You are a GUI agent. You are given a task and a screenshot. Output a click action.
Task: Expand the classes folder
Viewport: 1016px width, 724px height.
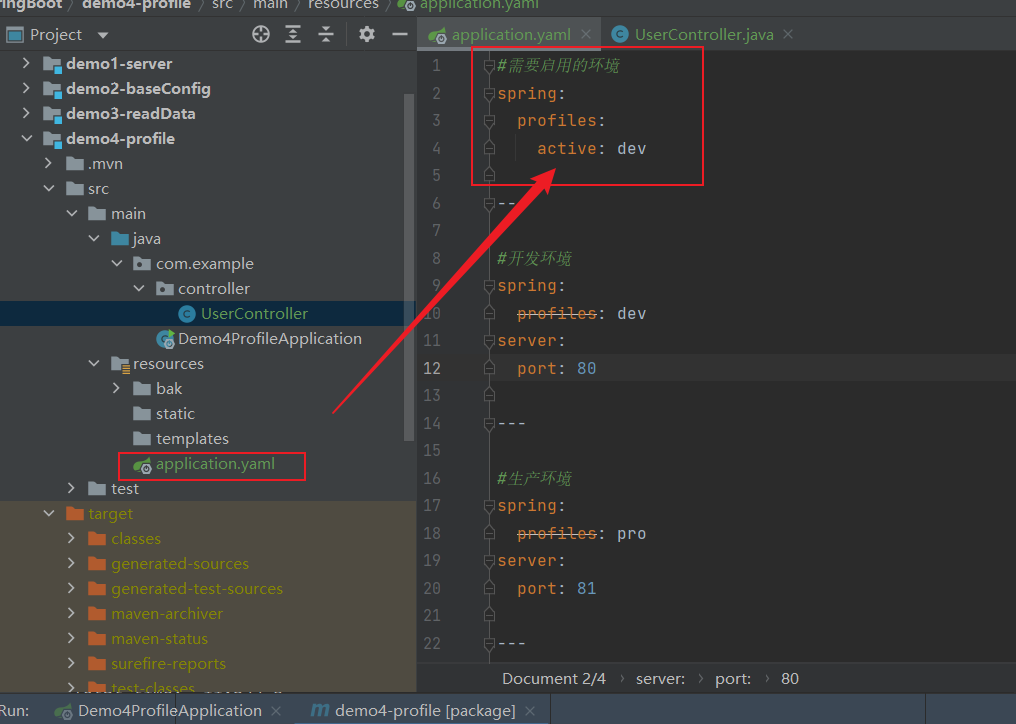pyautogui.click(x=71, y=538)
